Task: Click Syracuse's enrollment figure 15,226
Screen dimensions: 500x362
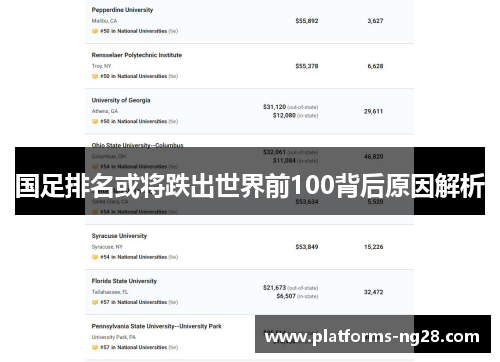Action: point(373,247)
